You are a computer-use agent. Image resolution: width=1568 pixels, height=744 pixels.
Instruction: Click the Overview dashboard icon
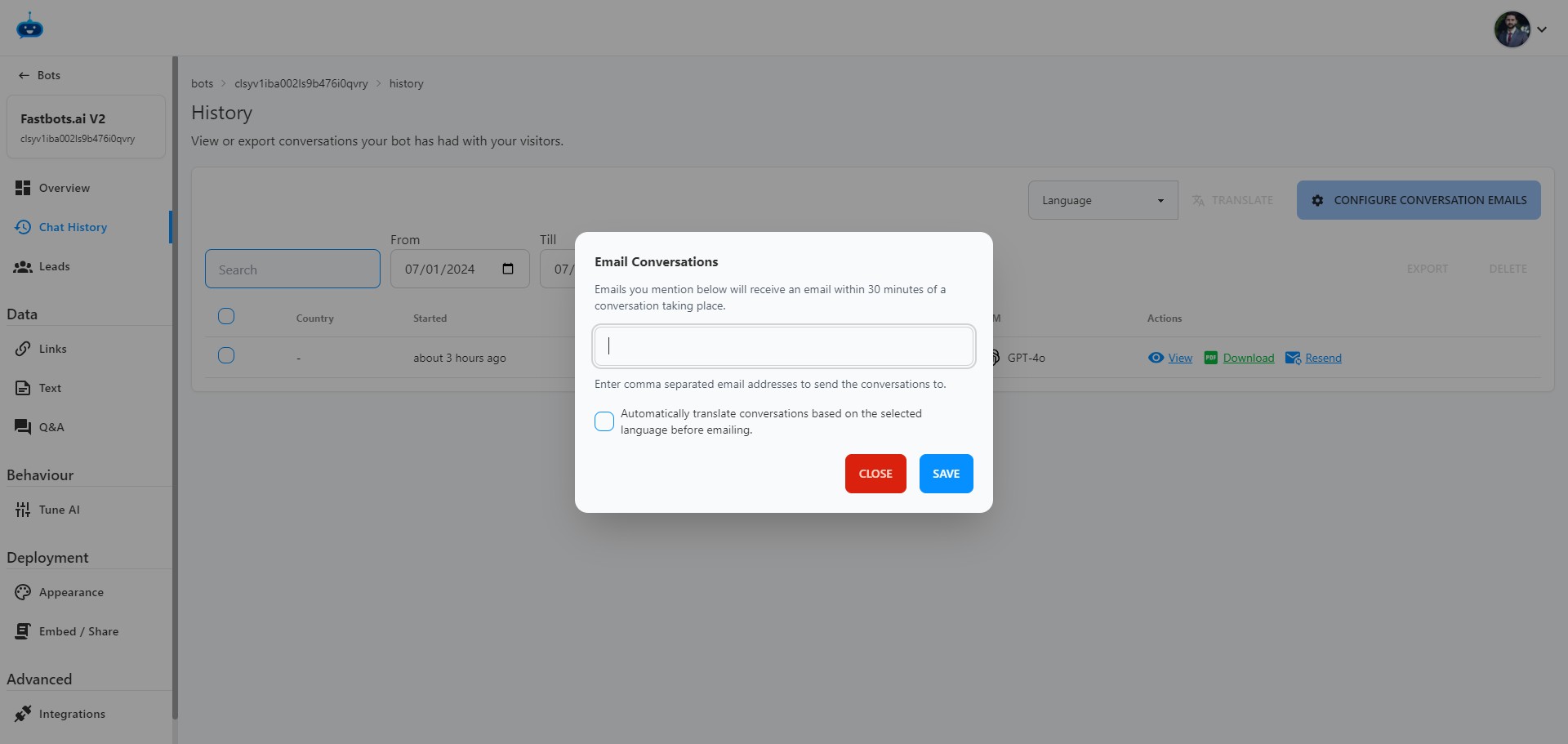tap(23, 188)
